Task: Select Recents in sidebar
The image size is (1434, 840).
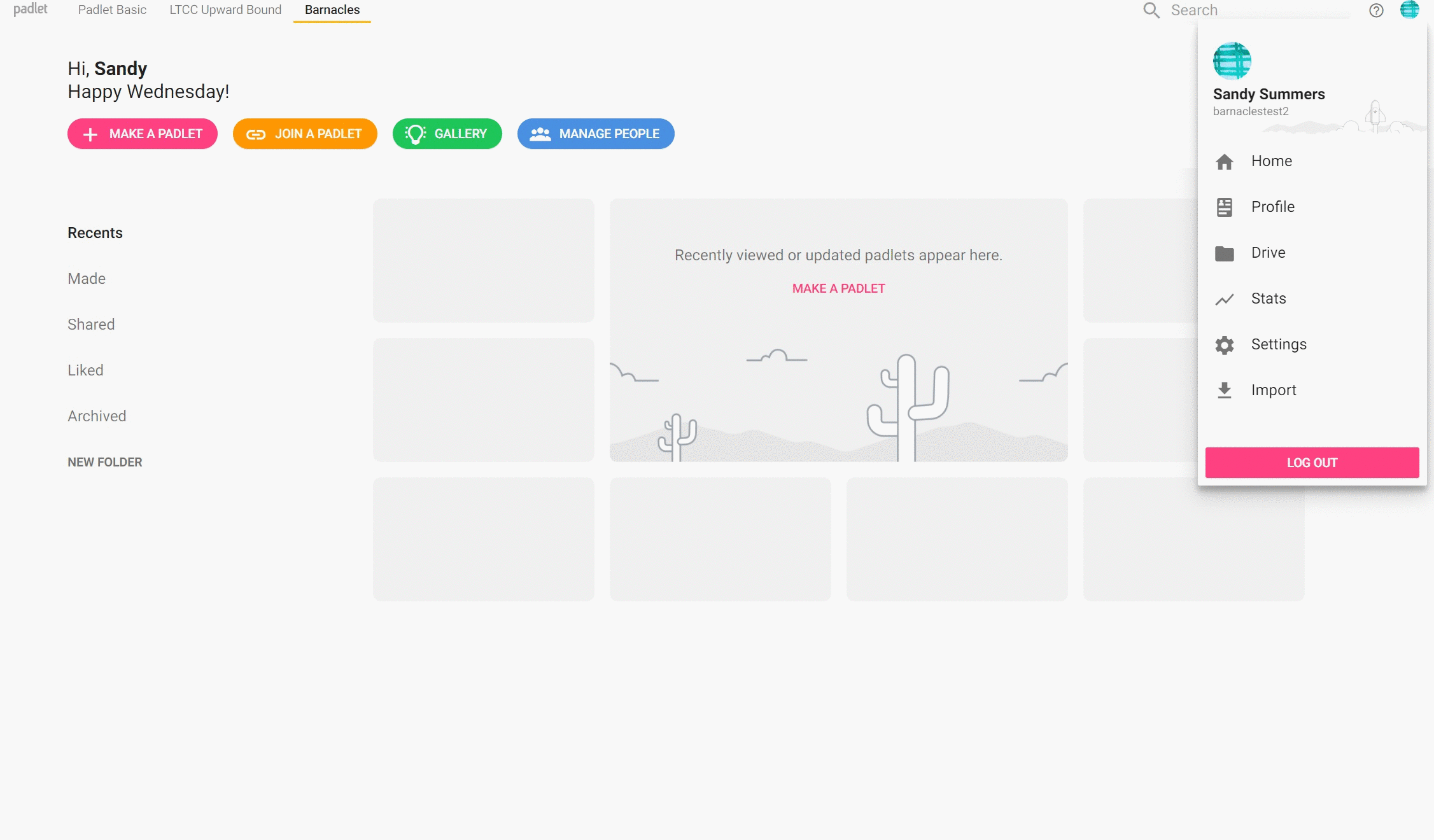Action: pyautogui.click(x=95, y=233)
